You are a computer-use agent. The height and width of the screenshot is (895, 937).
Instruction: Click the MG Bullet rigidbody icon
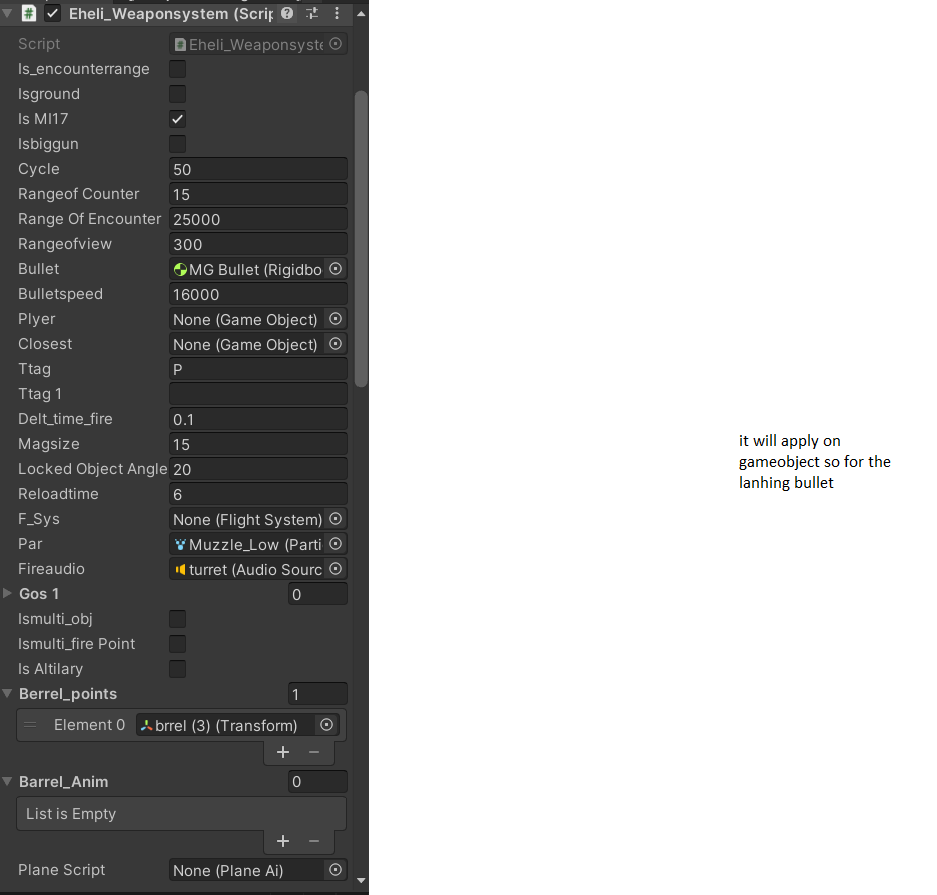(x=181, y=269)
